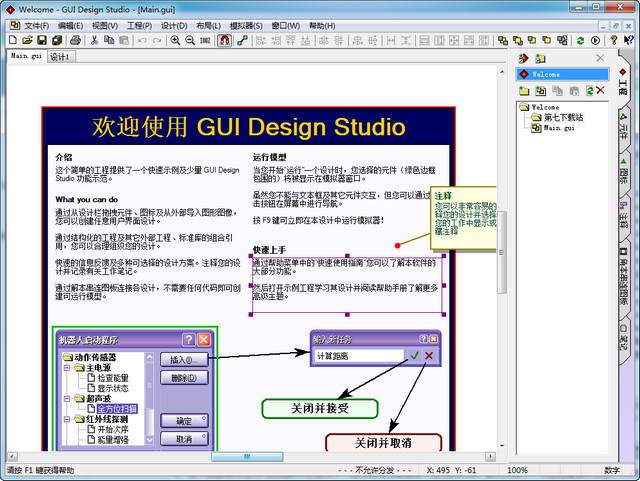
Task: Select the 关闭并接受 green box
Action: (x=320, y=408)
